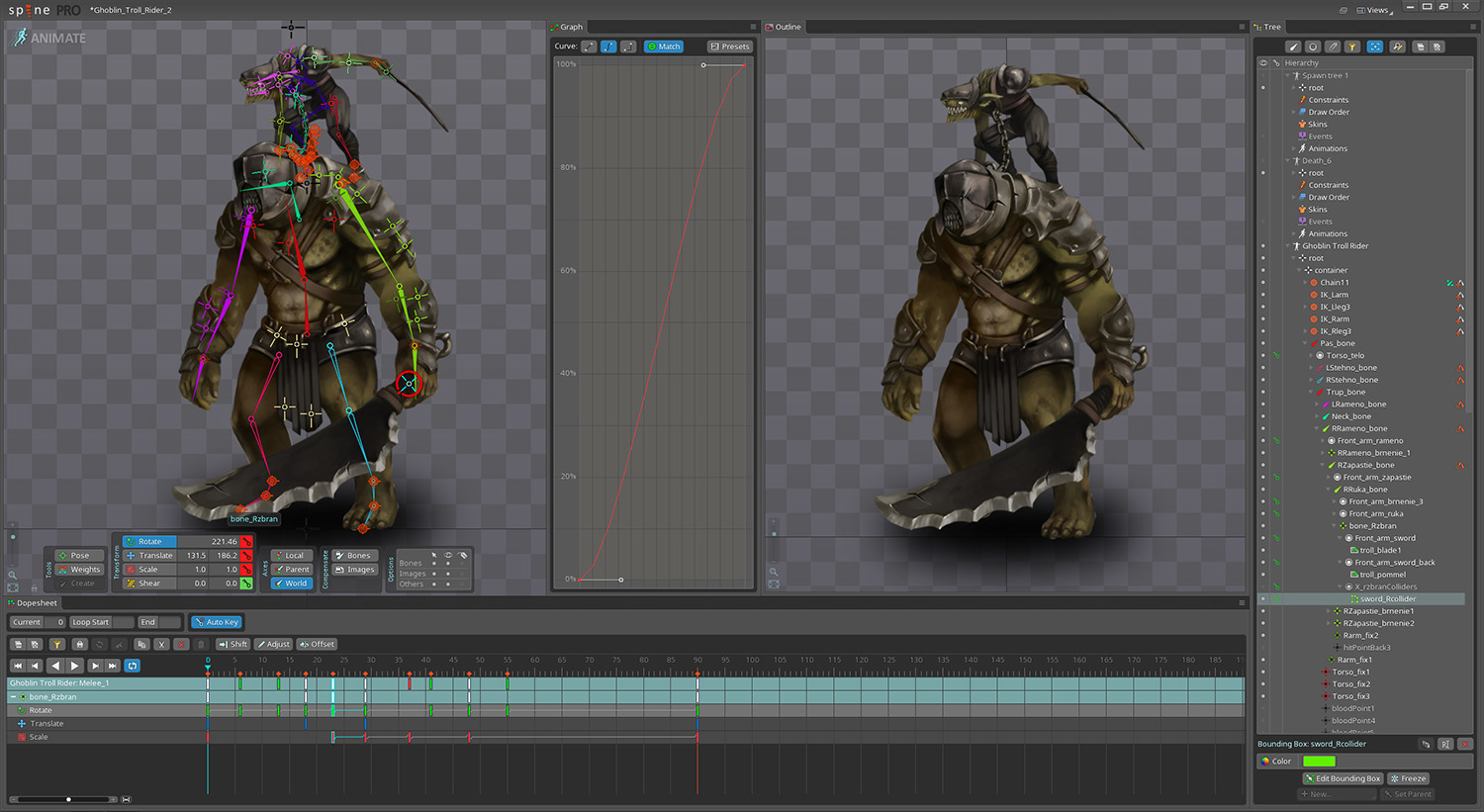Click the tree filter funnel icon
1484x812 pixels.
click(x=1352, y=46)
